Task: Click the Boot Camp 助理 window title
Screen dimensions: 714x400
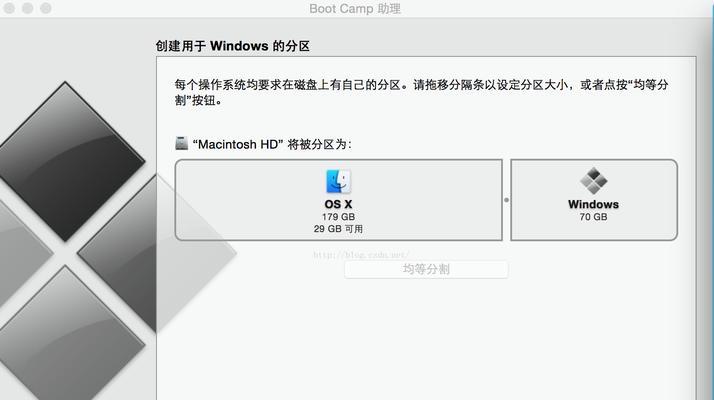Action: click(x=355, y=9)
